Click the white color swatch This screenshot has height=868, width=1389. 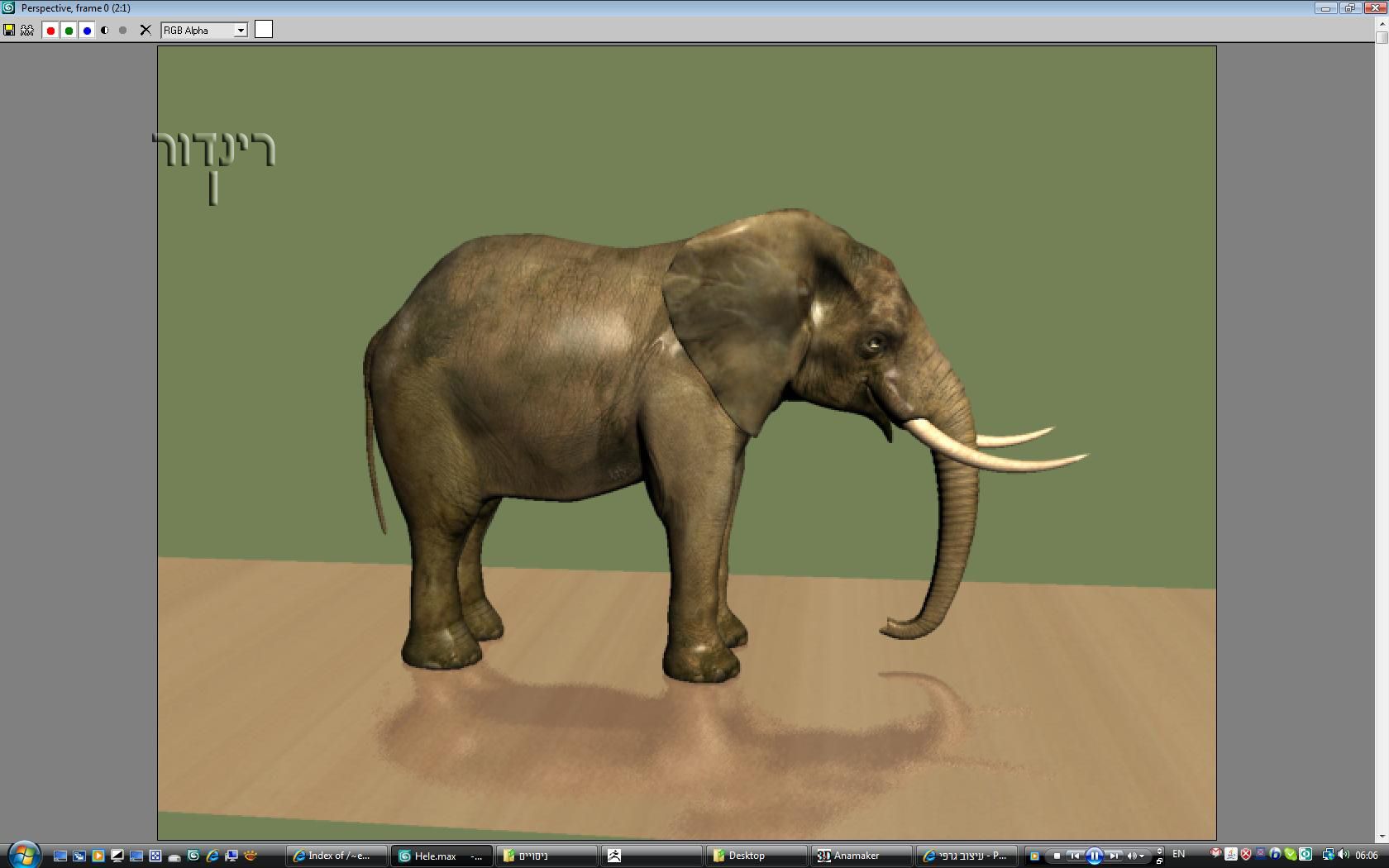pyautogui.click(x=264, y=30)
